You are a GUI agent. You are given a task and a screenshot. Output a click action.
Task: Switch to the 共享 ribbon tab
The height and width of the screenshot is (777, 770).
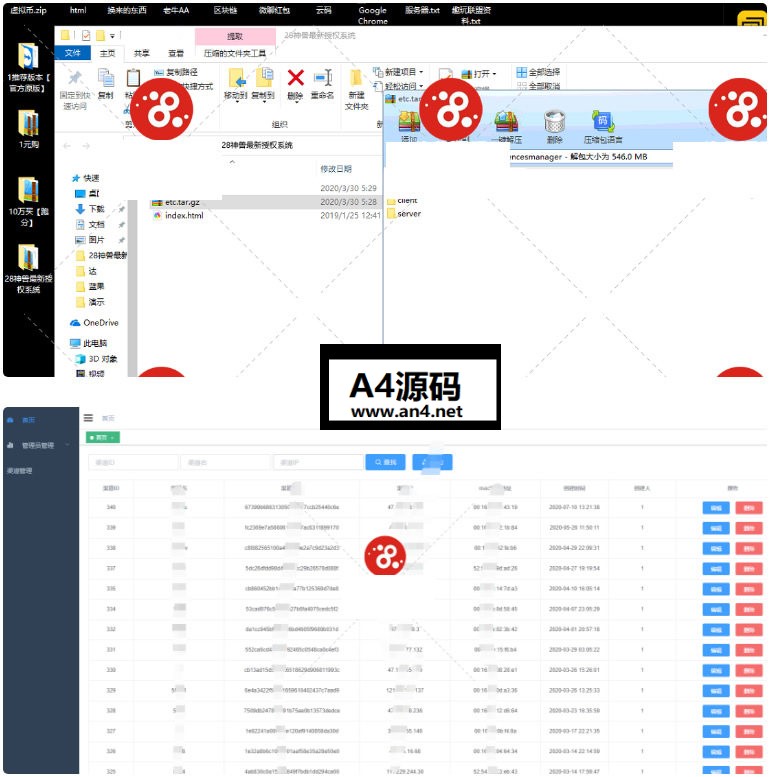point(142,53)
